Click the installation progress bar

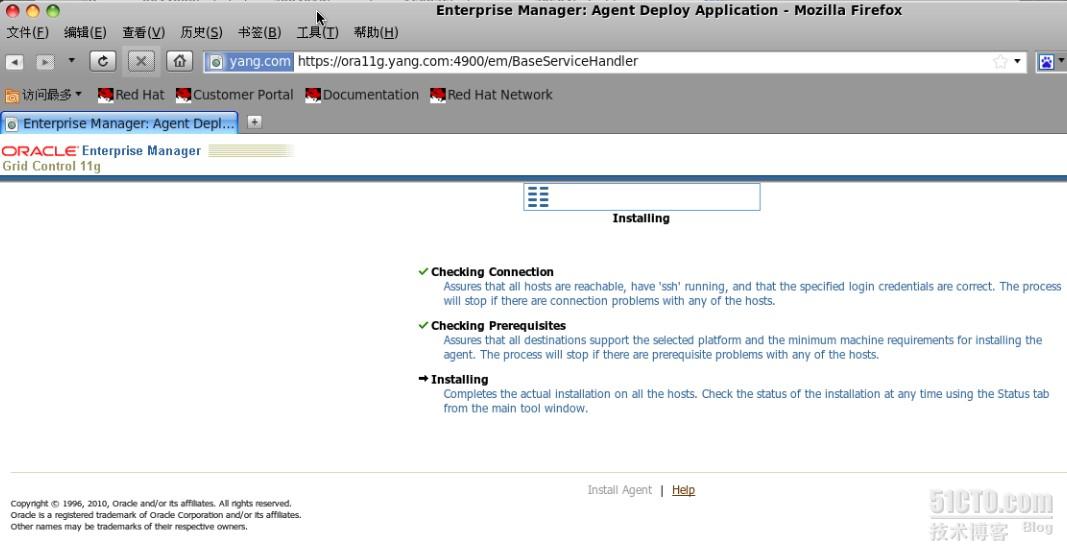click(642, 197)
